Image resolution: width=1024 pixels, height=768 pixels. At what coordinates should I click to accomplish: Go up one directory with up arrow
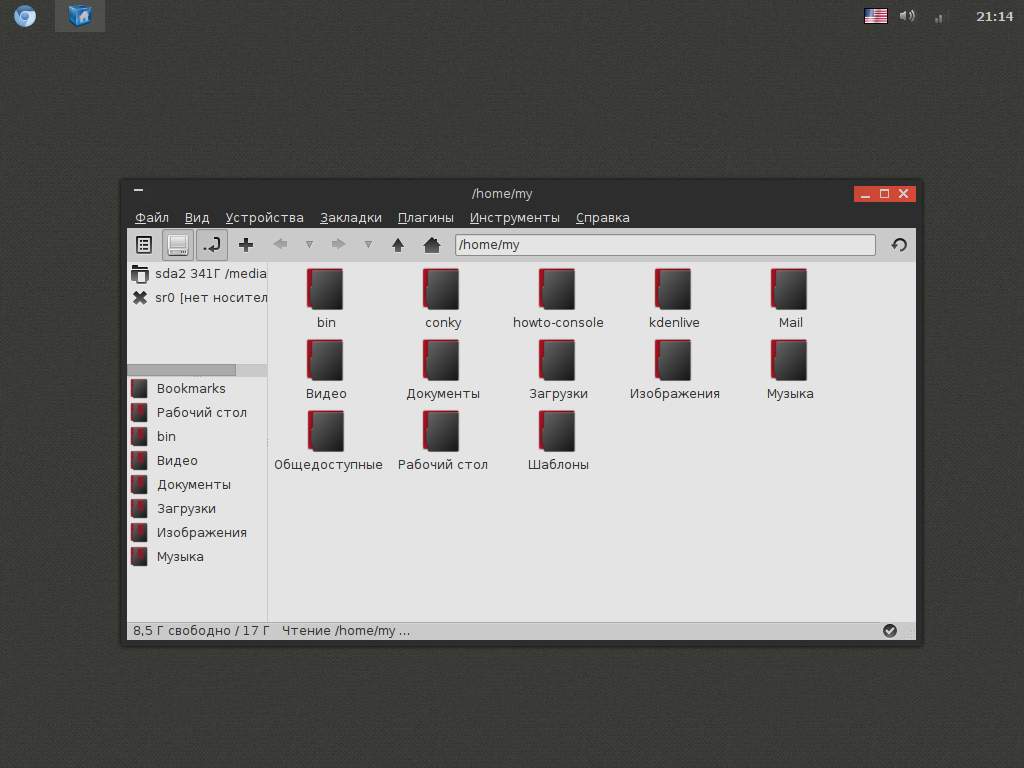tap(398, 245)
